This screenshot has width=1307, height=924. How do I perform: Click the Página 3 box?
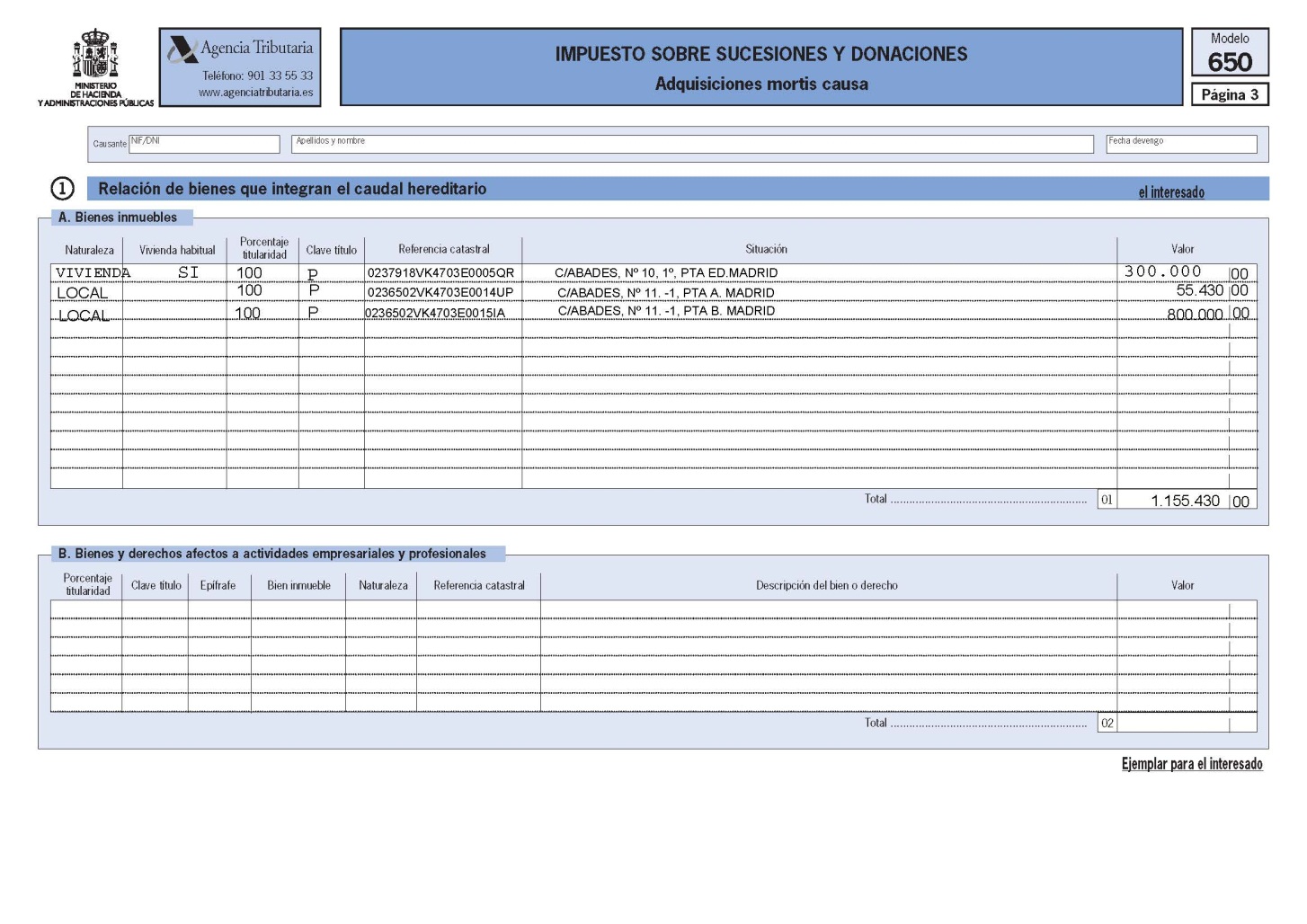click(x=1229, y=95)
